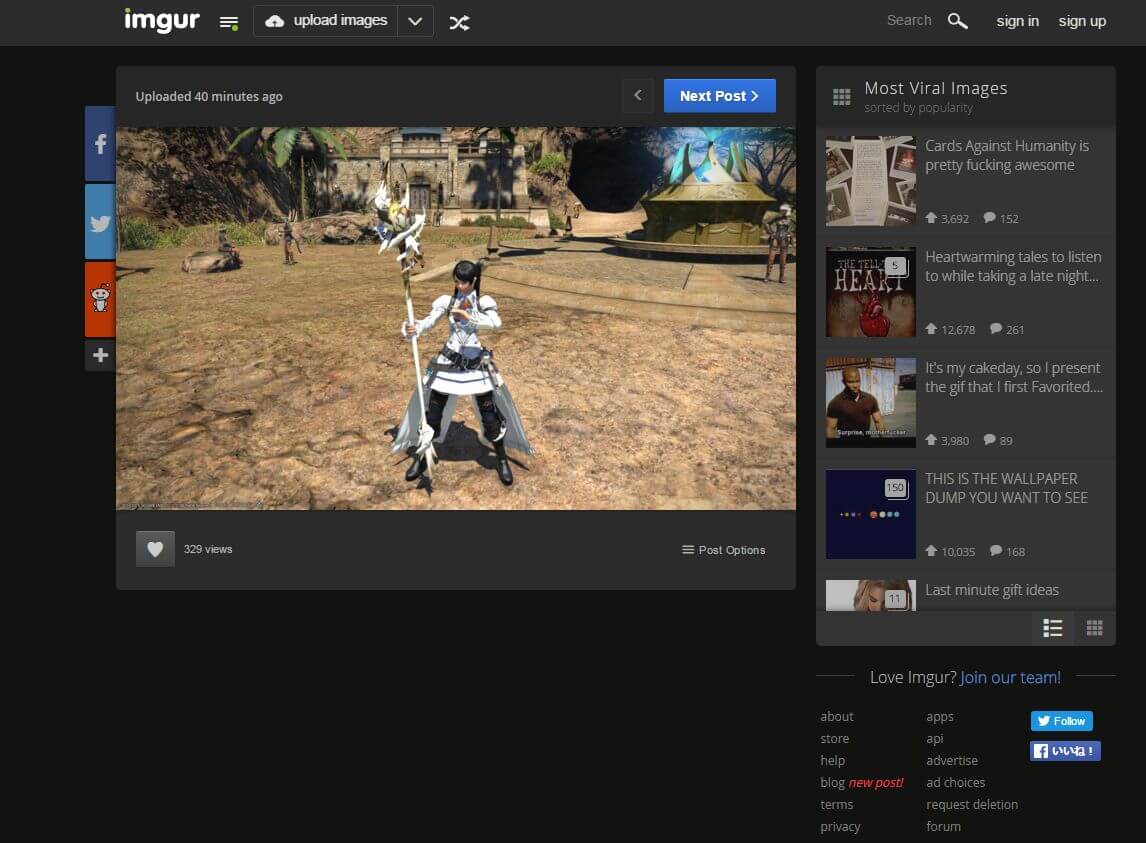
Task: Switch sidebar to list view
Action: click(1052, 628)
